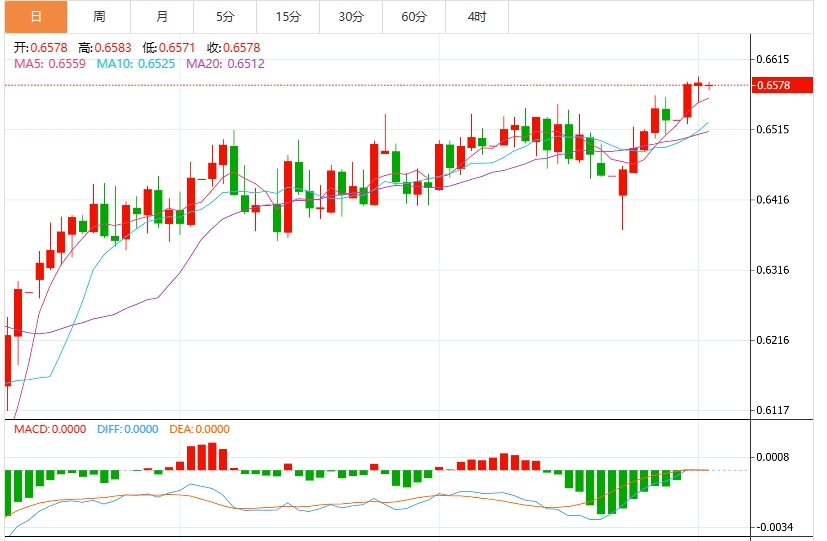Screen dimensions: 827x541
Task: Click the latest small candlestick at the current price line
Action: click(709, 85)
